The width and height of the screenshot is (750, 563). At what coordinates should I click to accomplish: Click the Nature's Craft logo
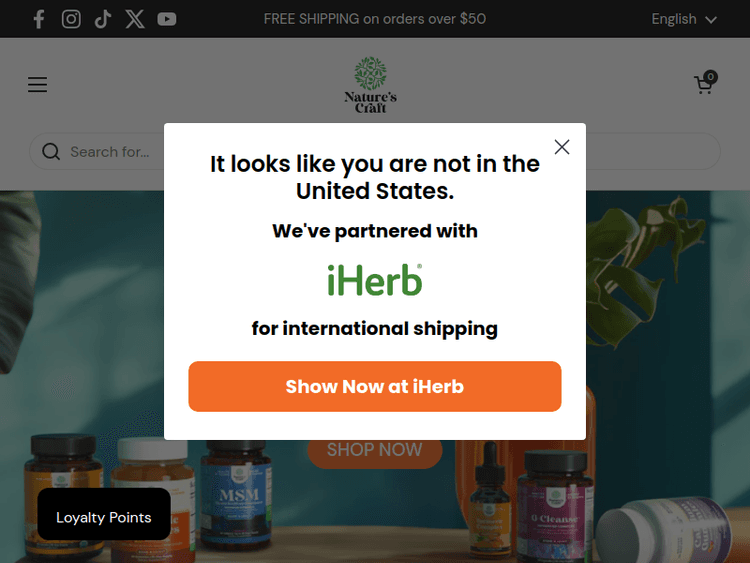pos(370,85)
